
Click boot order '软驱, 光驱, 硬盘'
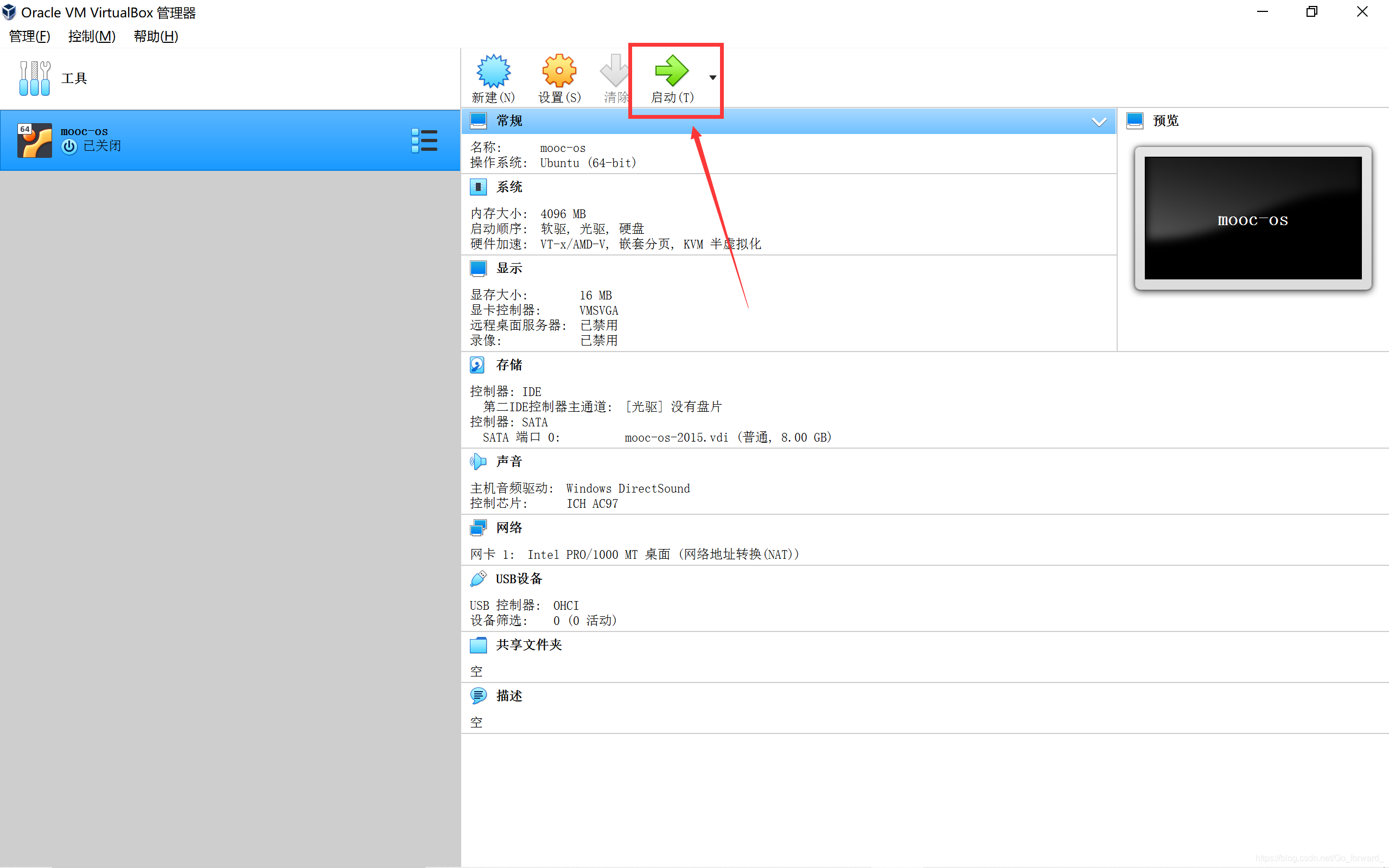click(592, 229)
